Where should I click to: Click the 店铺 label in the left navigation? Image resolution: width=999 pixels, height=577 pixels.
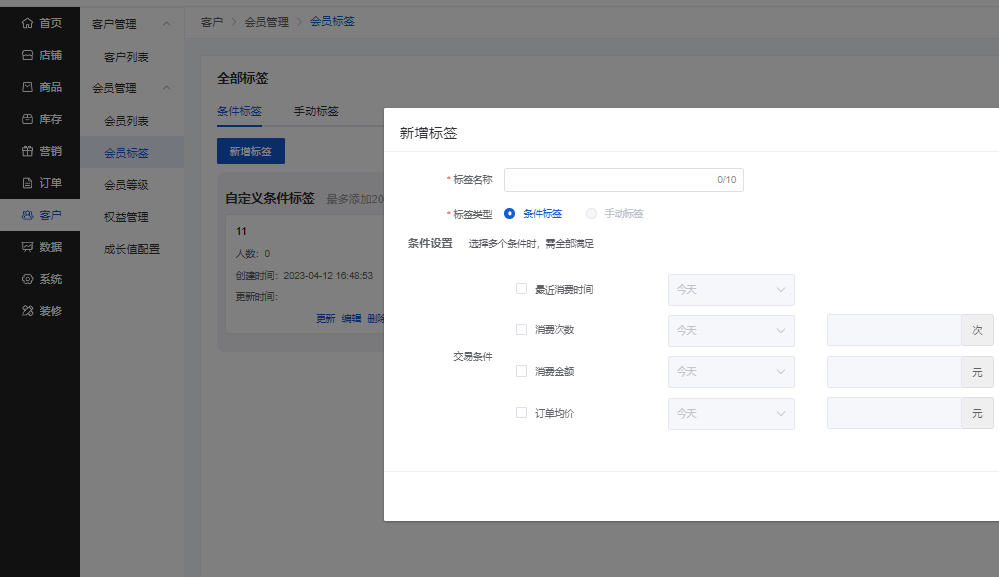click(x=50, y=55)
